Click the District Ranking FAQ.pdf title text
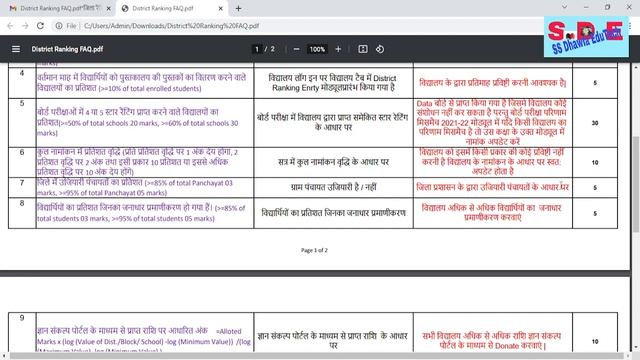Image resolution: width=640 pixels, height=360 pixels. click(67, 49)
